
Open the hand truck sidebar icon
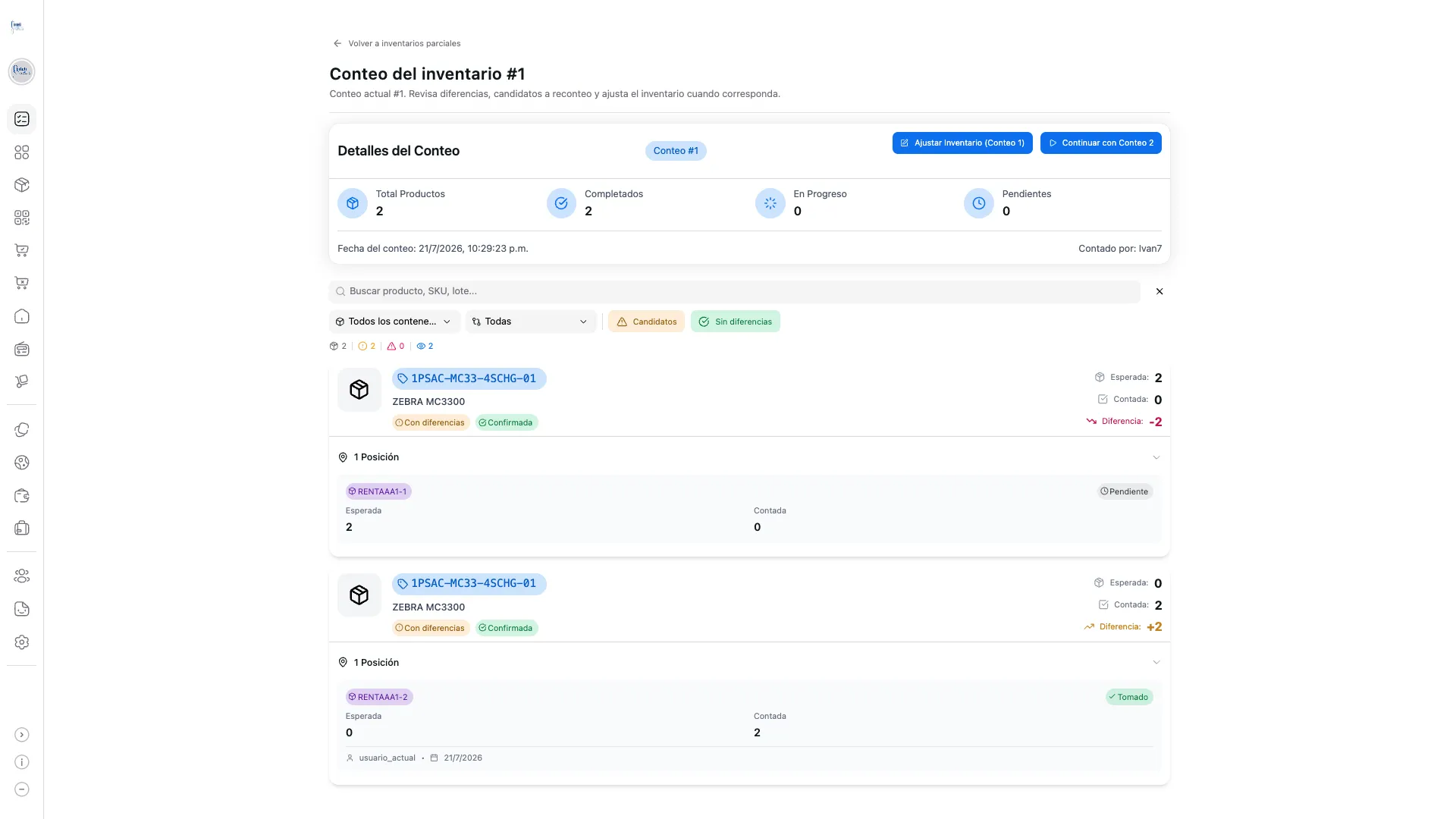coord(22,381)
